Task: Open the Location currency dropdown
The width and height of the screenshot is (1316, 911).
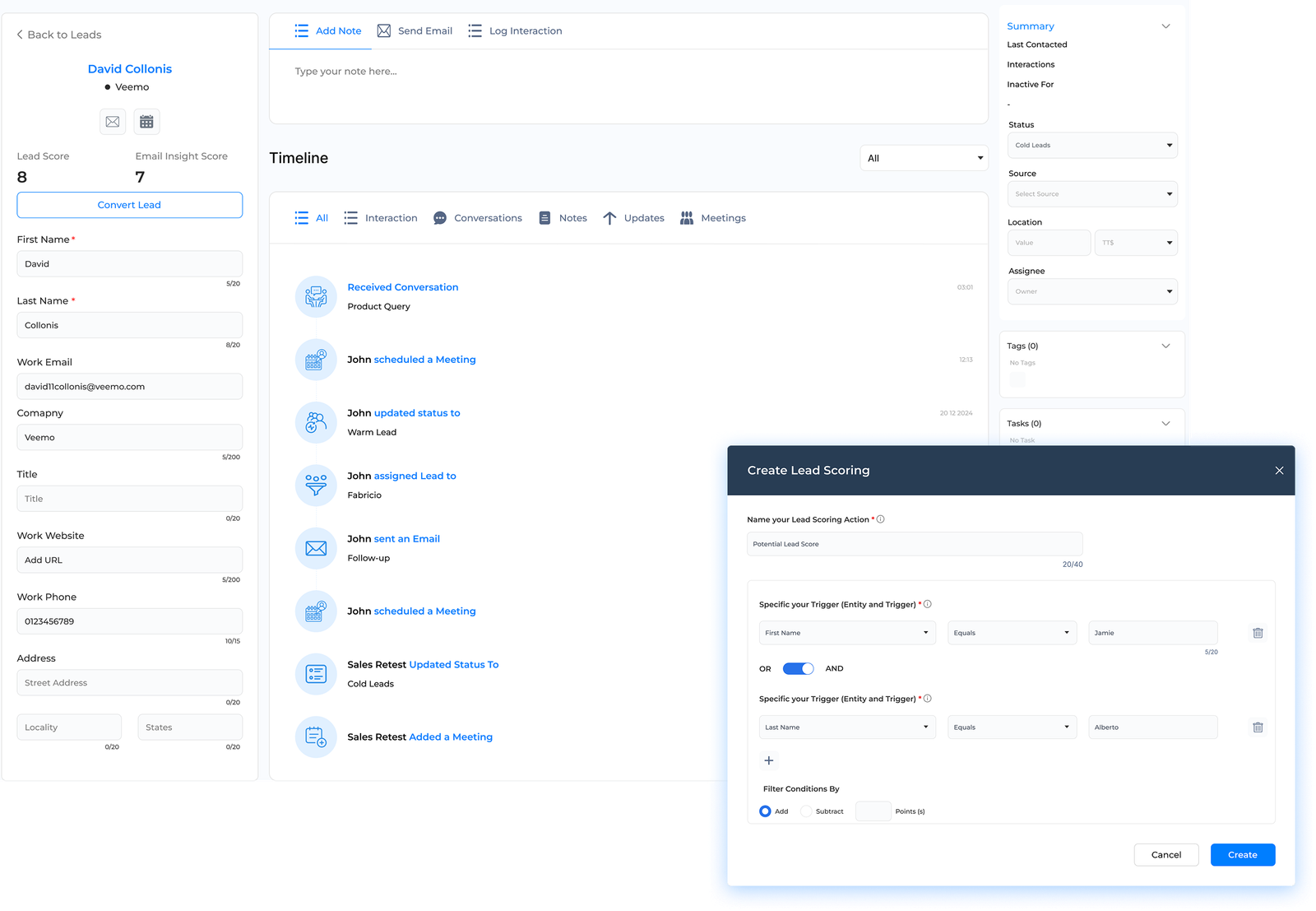Action: click(x=1136, y=243)
